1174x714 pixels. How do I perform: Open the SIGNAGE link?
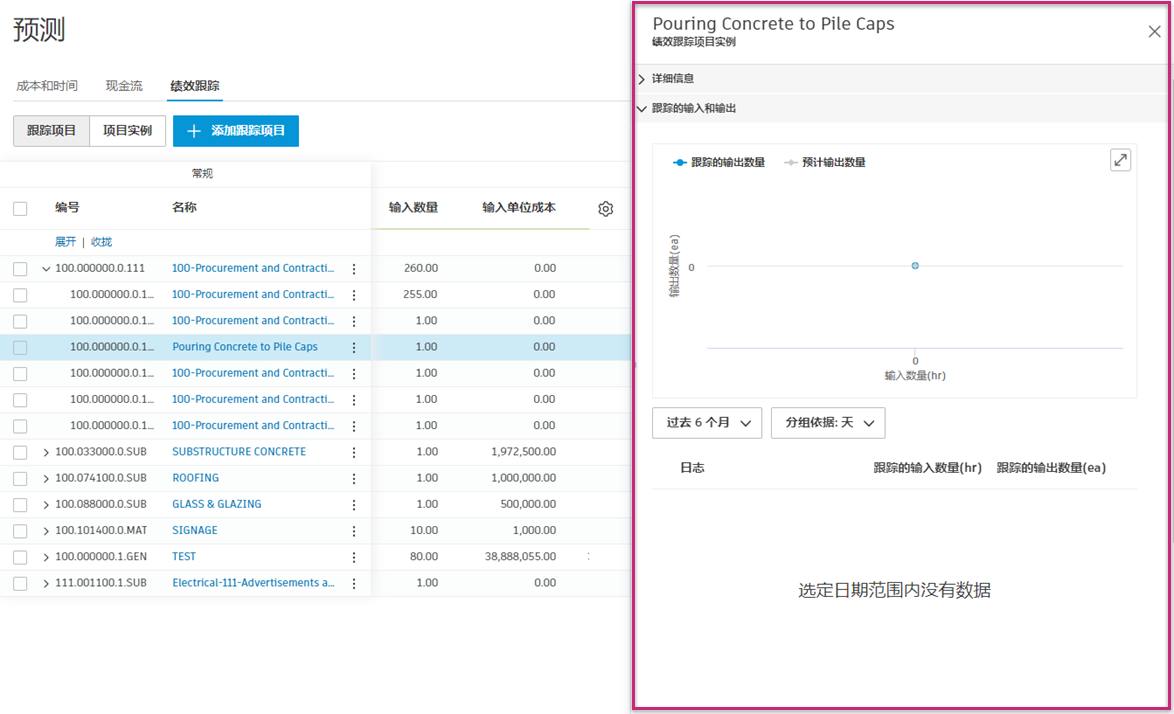[195, 531]
